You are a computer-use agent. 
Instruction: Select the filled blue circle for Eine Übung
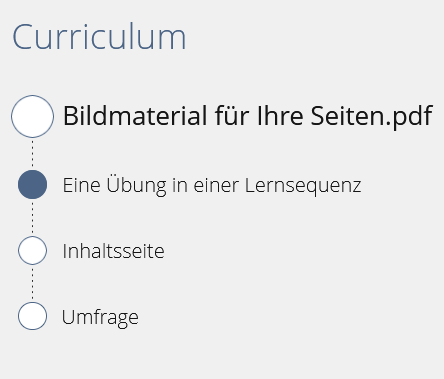[32, 184]
